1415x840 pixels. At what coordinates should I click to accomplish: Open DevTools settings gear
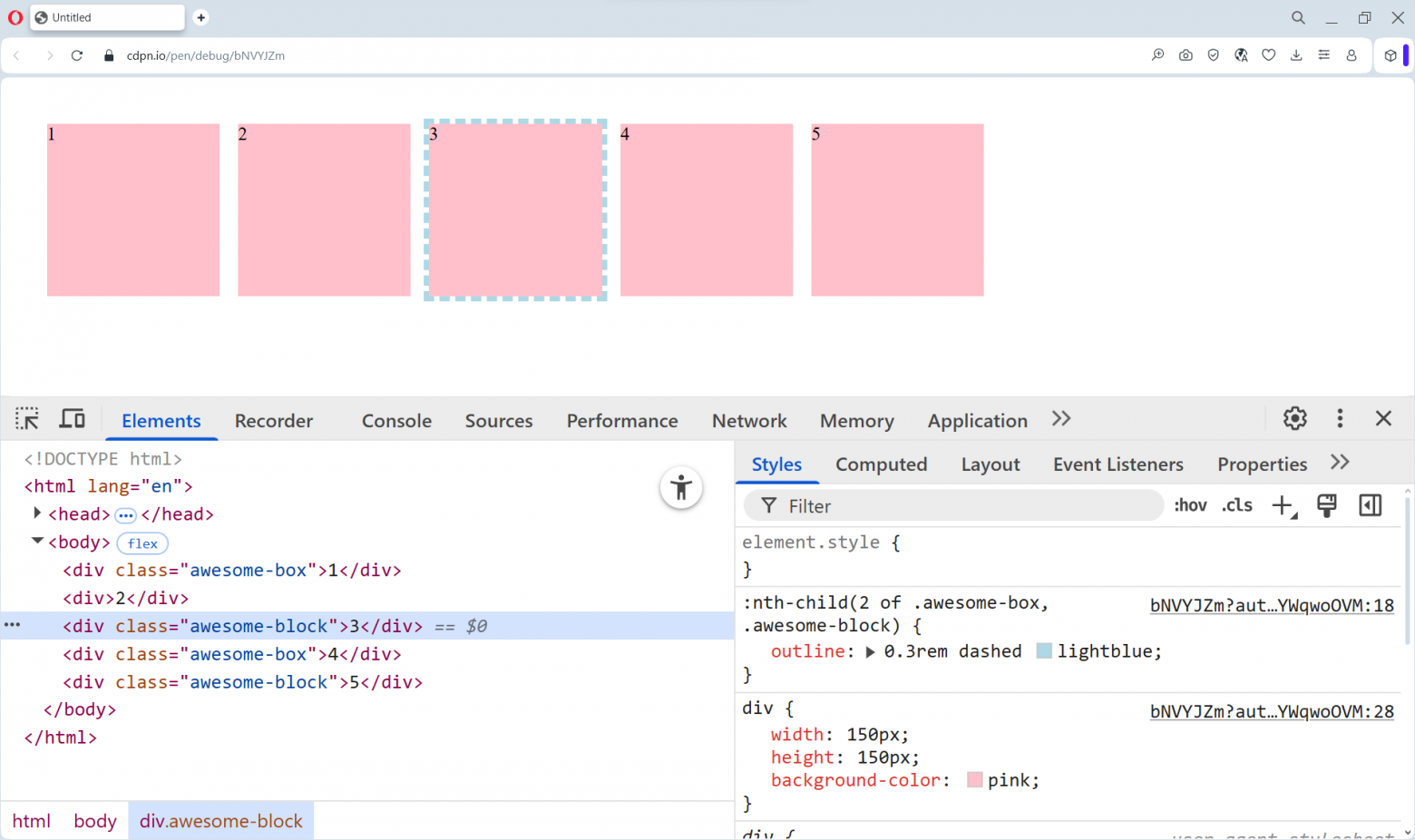coord(1294,418)
